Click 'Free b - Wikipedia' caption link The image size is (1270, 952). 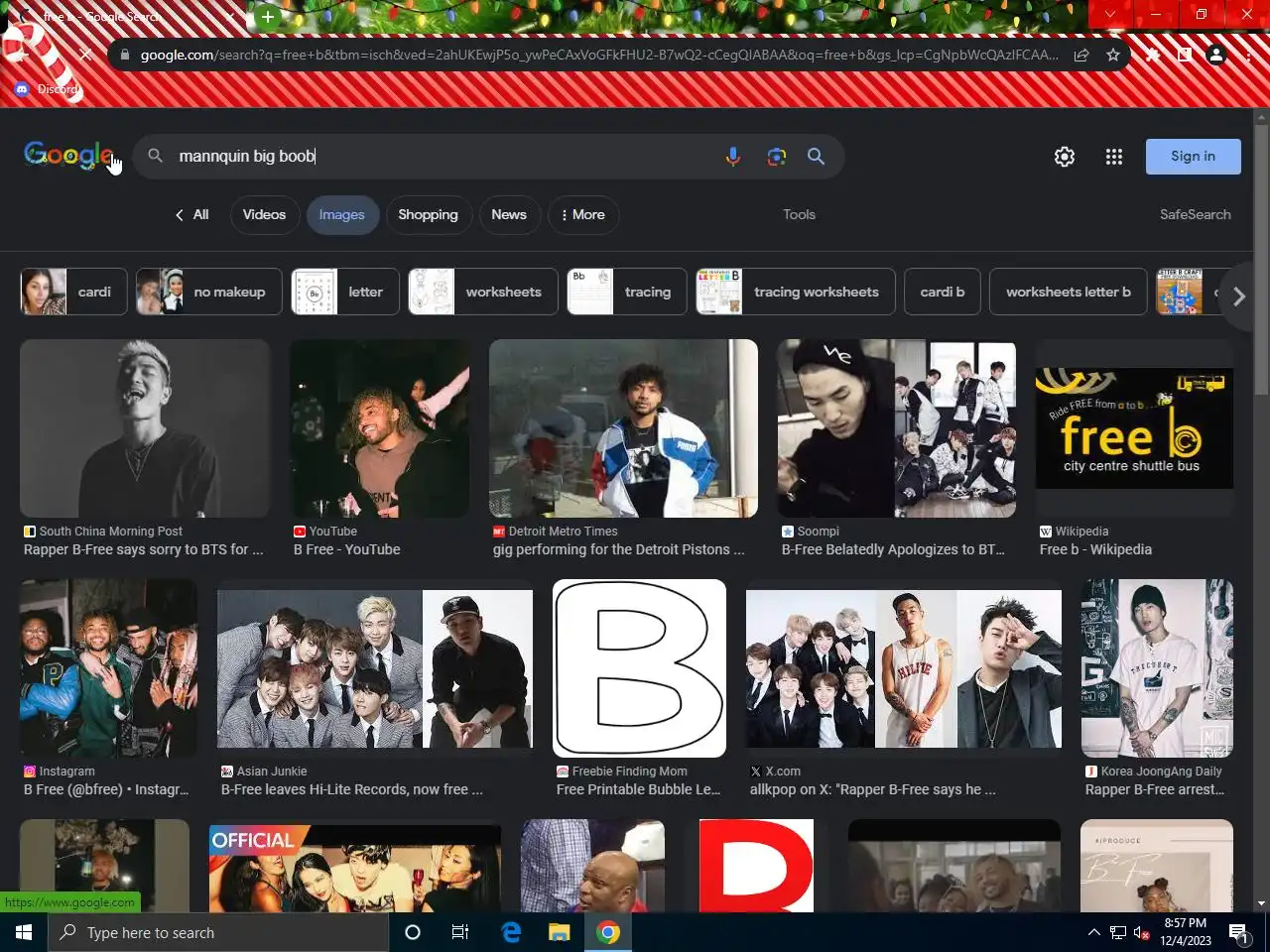tap(1095, 549)
